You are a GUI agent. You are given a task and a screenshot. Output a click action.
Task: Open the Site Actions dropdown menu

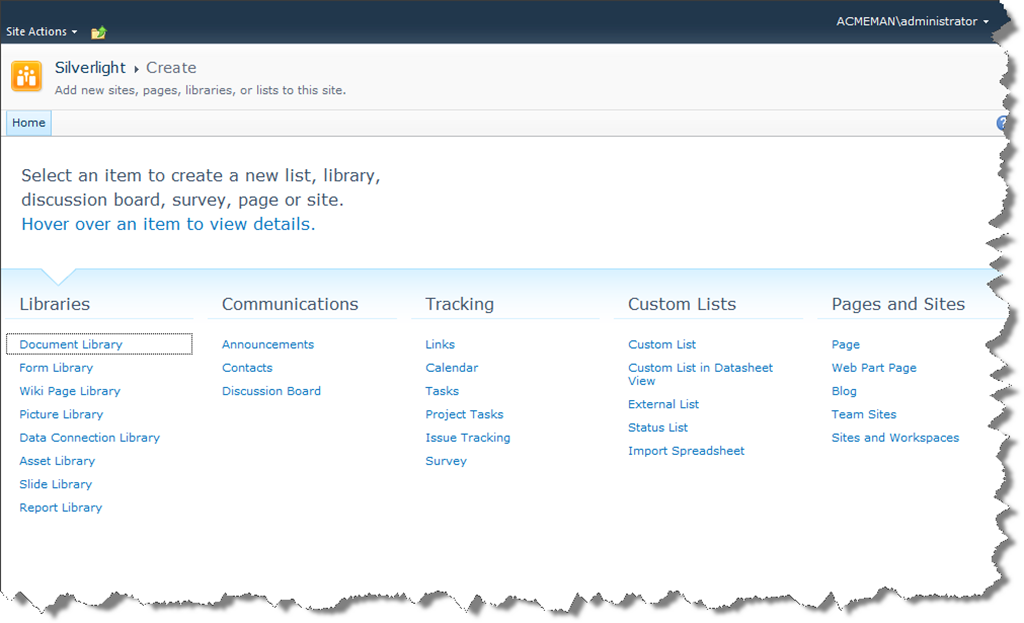point(41,32)
